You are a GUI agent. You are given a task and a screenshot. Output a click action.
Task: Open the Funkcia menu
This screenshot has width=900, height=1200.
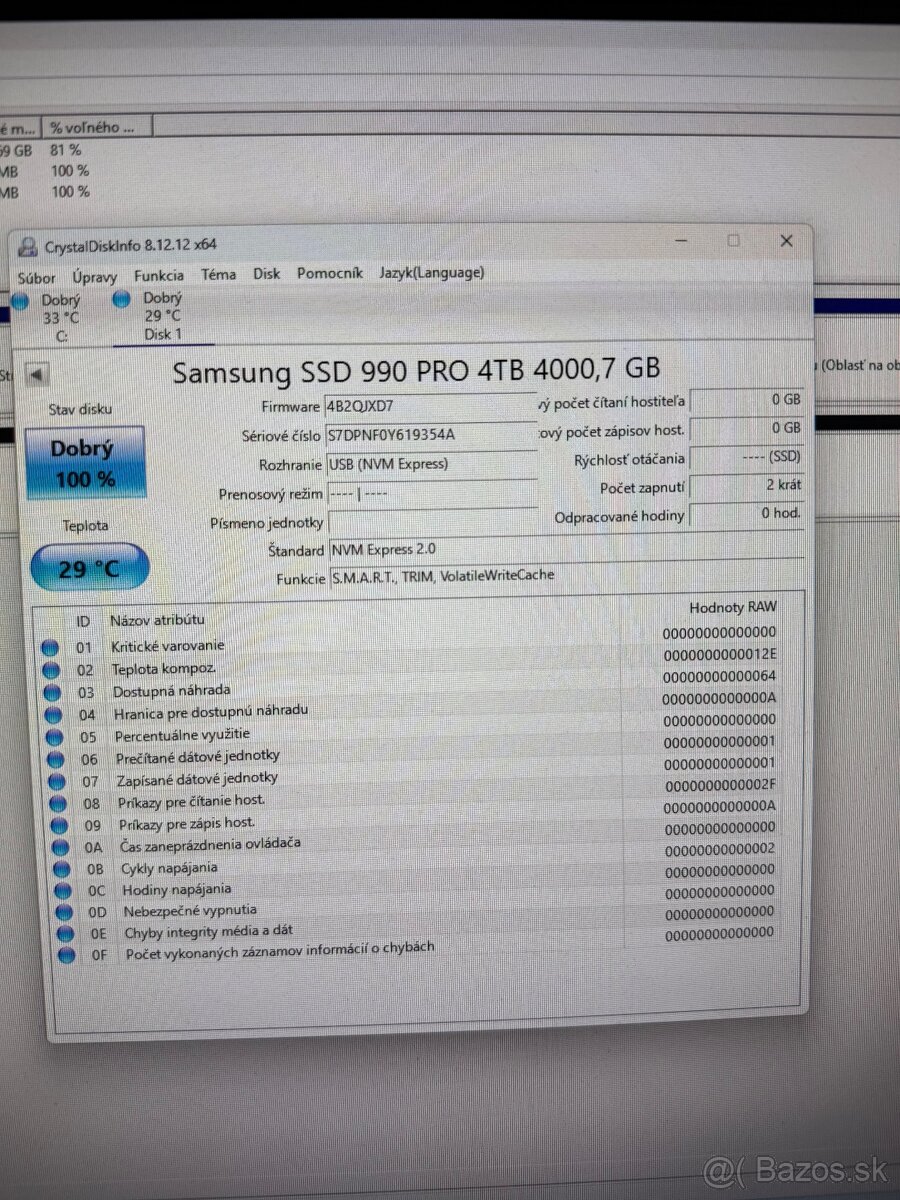[159, 275]
